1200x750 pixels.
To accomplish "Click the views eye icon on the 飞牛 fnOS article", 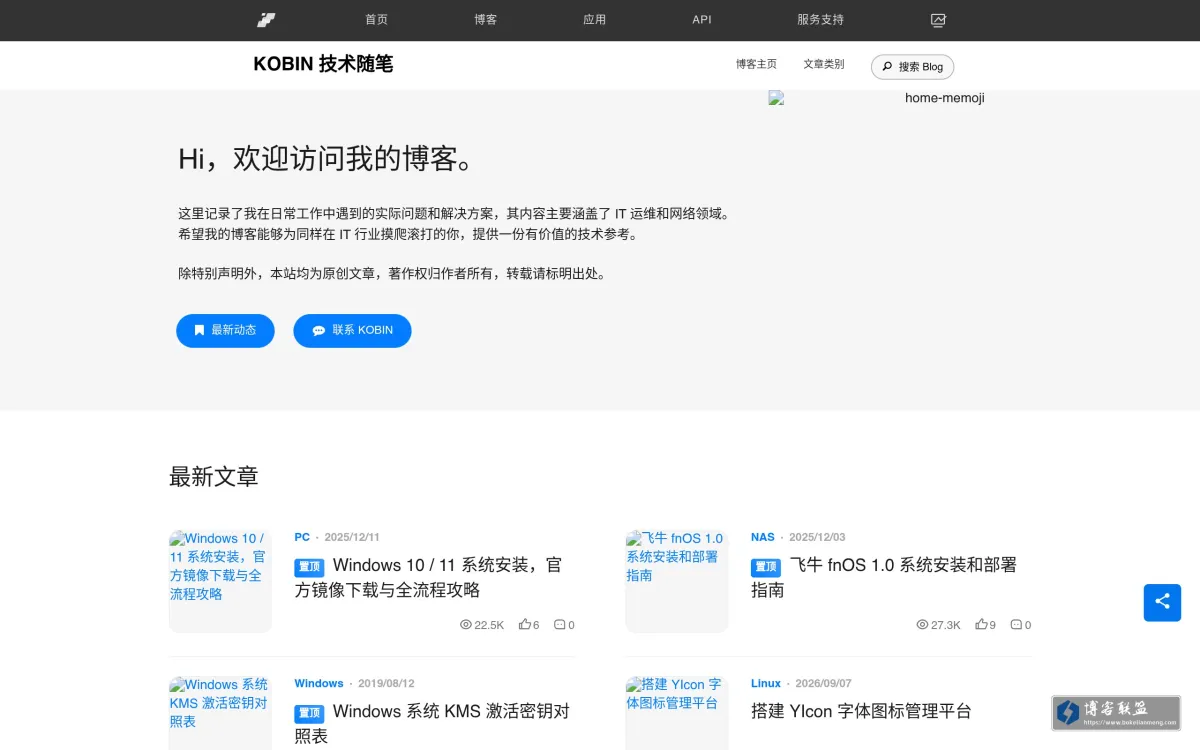I will (922, 625).
